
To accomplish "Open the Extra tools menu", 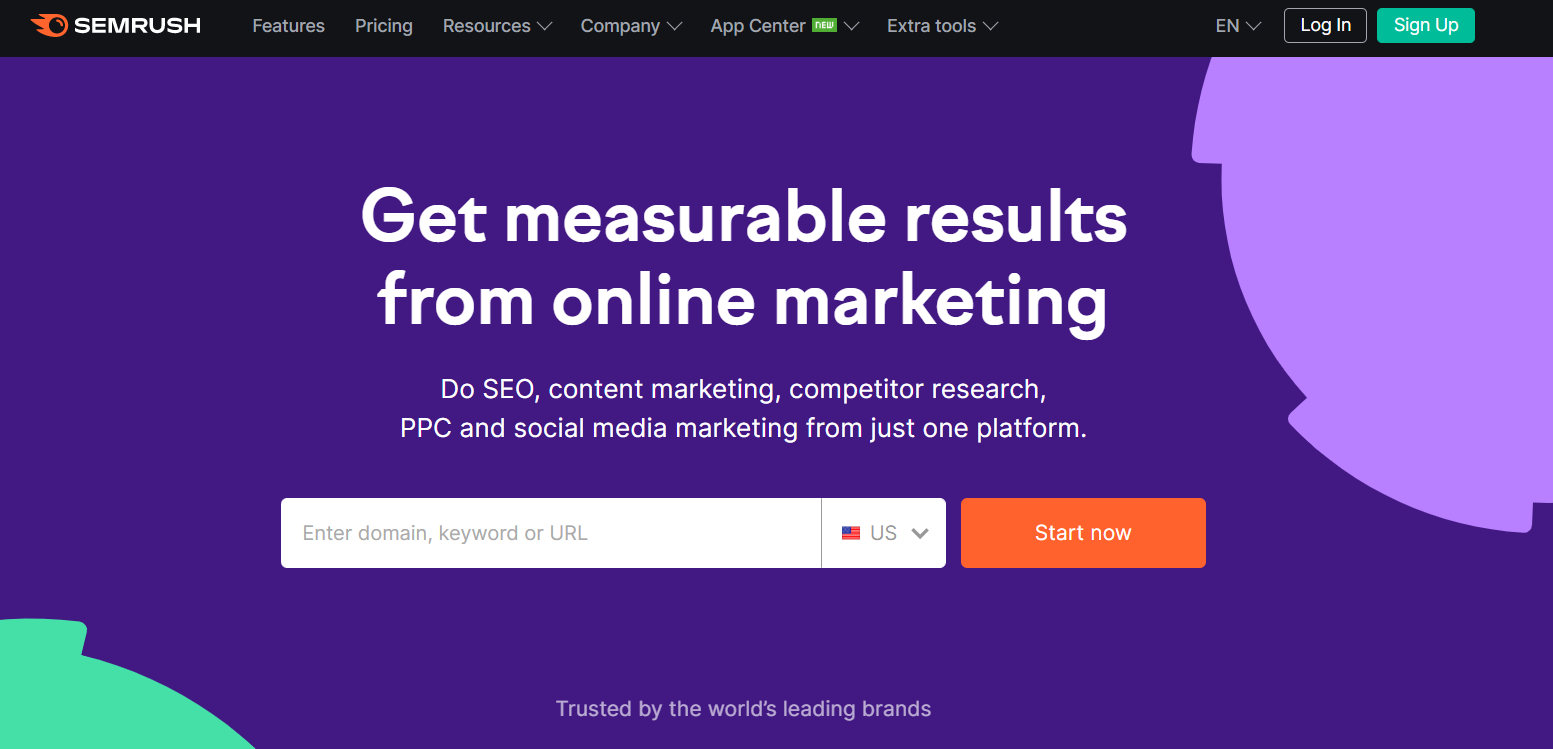I will point(942,26).
